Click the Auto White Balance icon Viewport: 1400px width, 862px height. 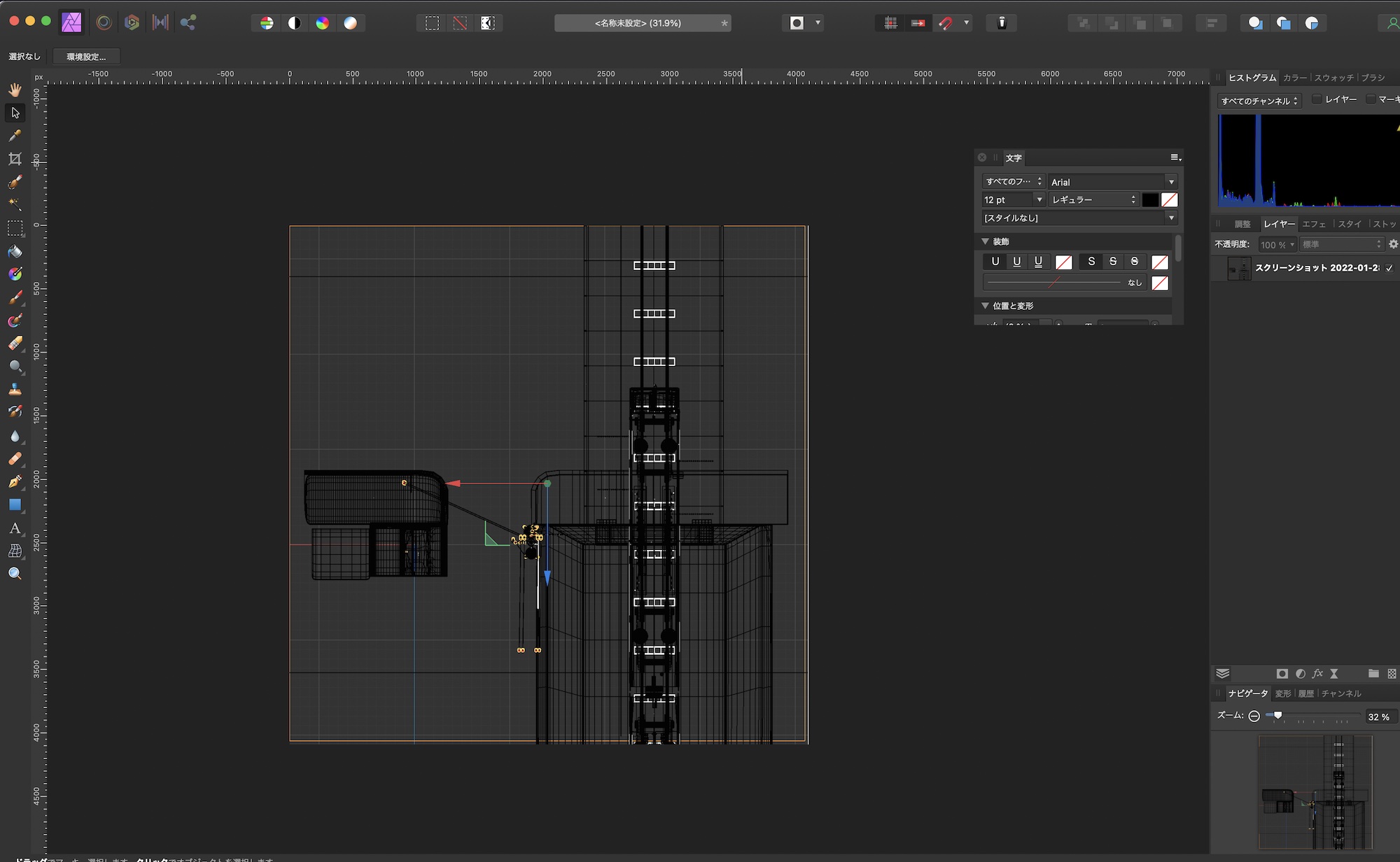[x=350, y=23]
